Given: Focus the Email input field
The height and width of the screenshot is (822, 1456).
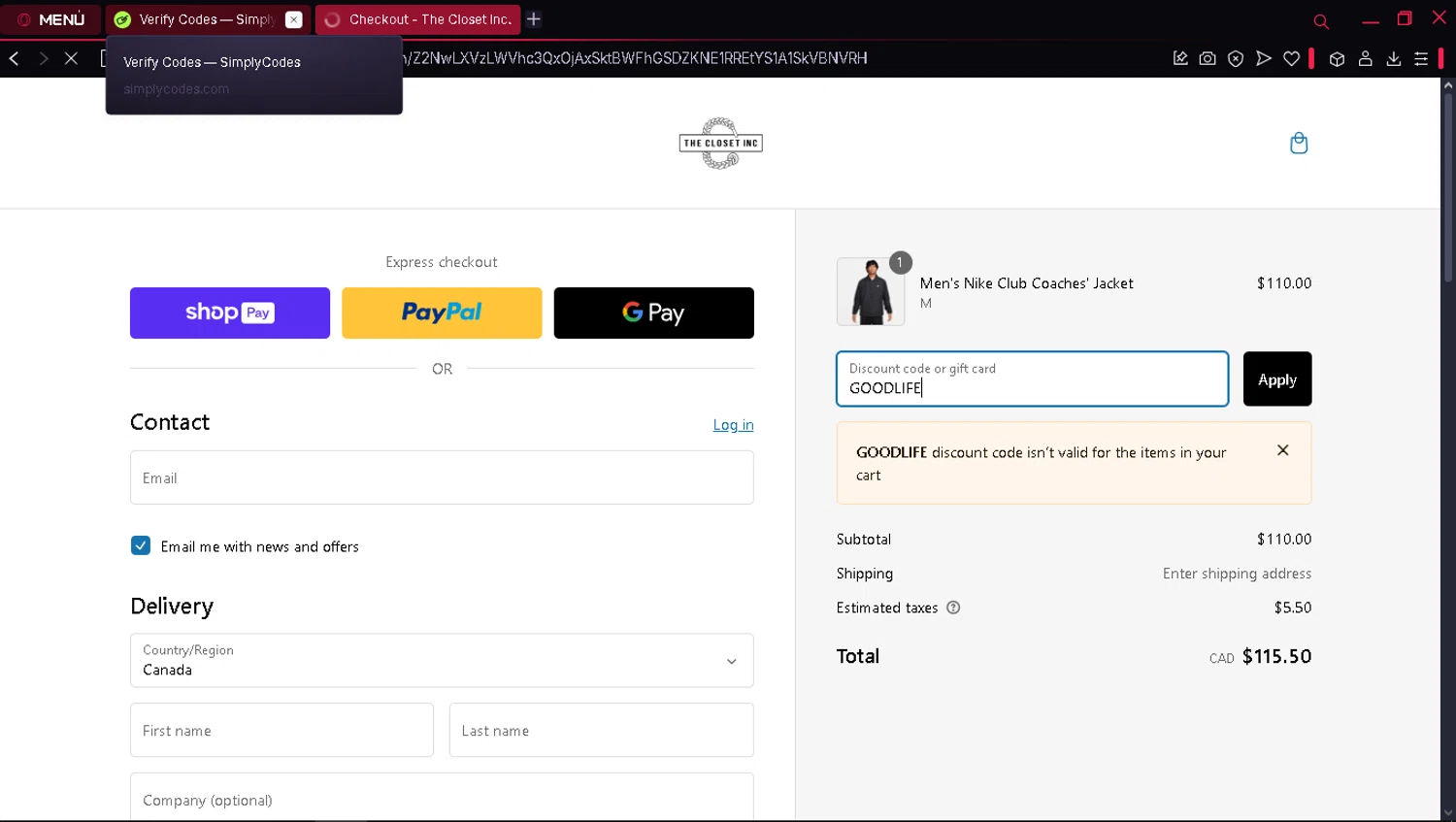Looking at the screenshot, I should (442, 477).
